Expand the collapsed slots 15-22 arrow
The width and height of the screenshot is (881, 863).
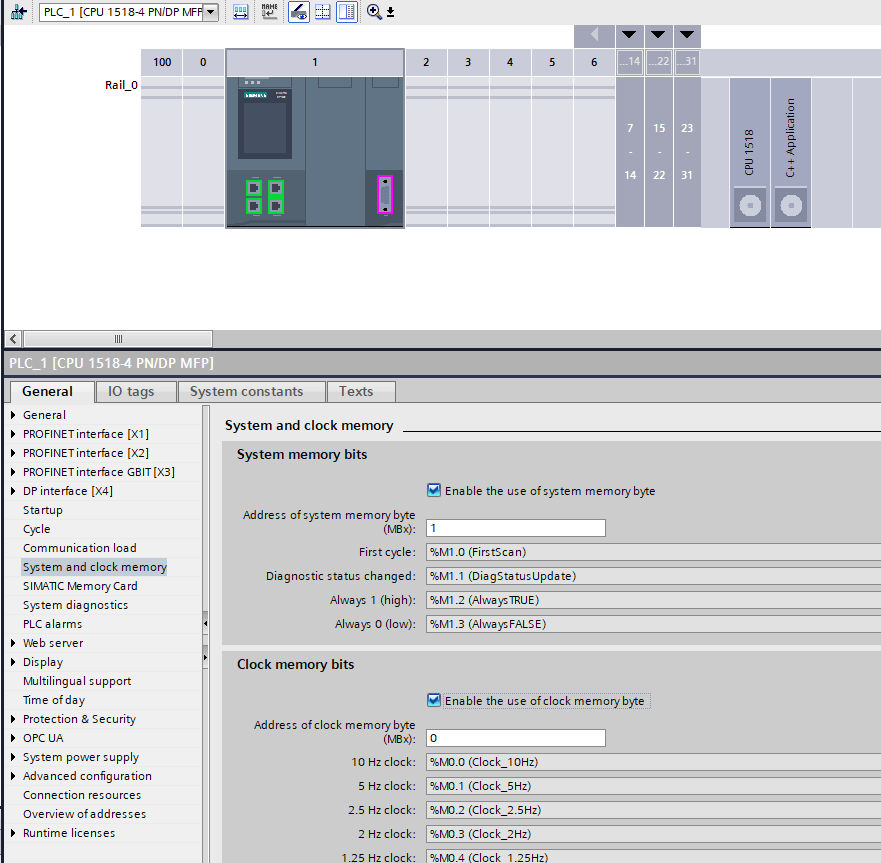coord(658,35)
